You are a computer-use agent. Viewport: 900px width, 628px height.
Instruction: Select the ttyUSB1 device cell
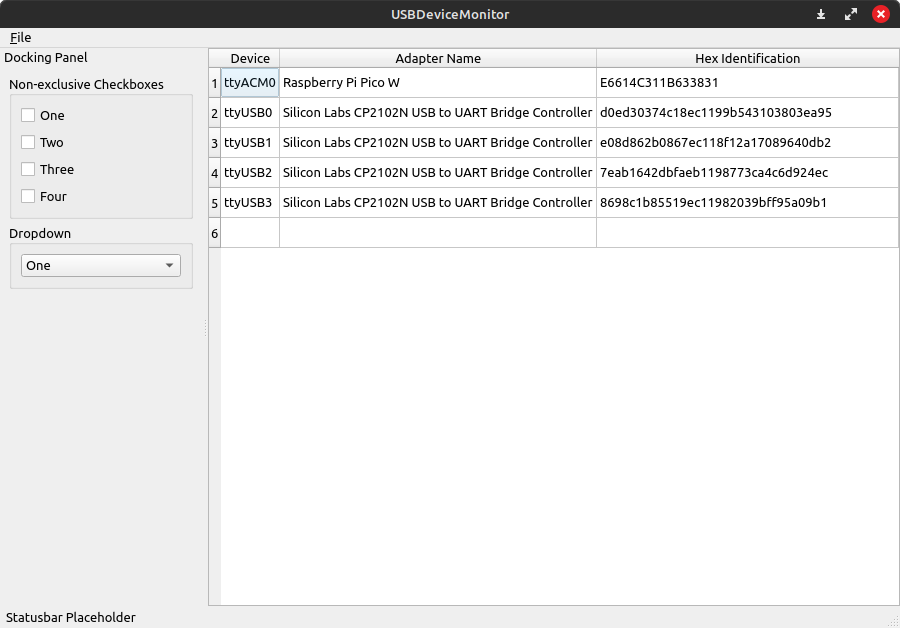[x=250, y=142]
